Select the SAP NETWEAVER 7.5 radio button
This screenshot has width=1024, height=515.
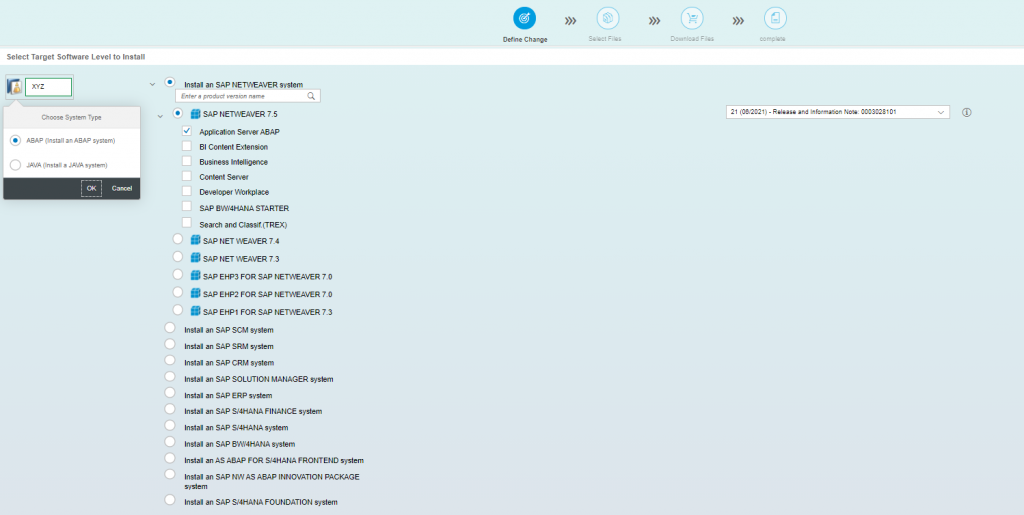pos(178,113)
